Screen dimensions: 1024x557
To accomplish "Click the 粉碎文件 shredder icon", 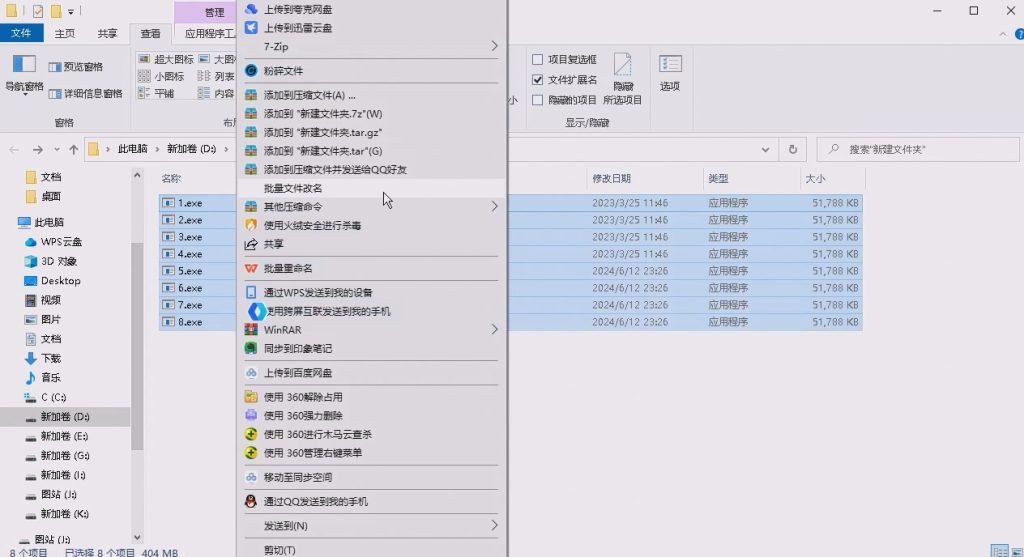I will pos(252,71).
